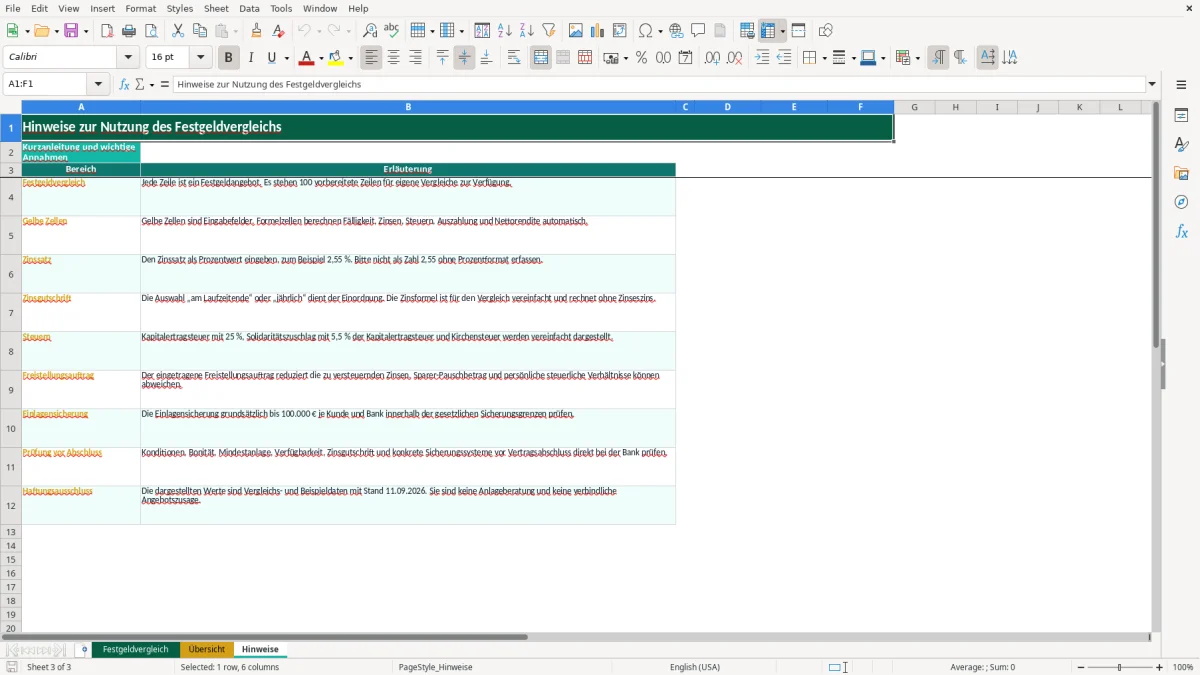Click the Format as Percent icon

click(x=641, y=58)
